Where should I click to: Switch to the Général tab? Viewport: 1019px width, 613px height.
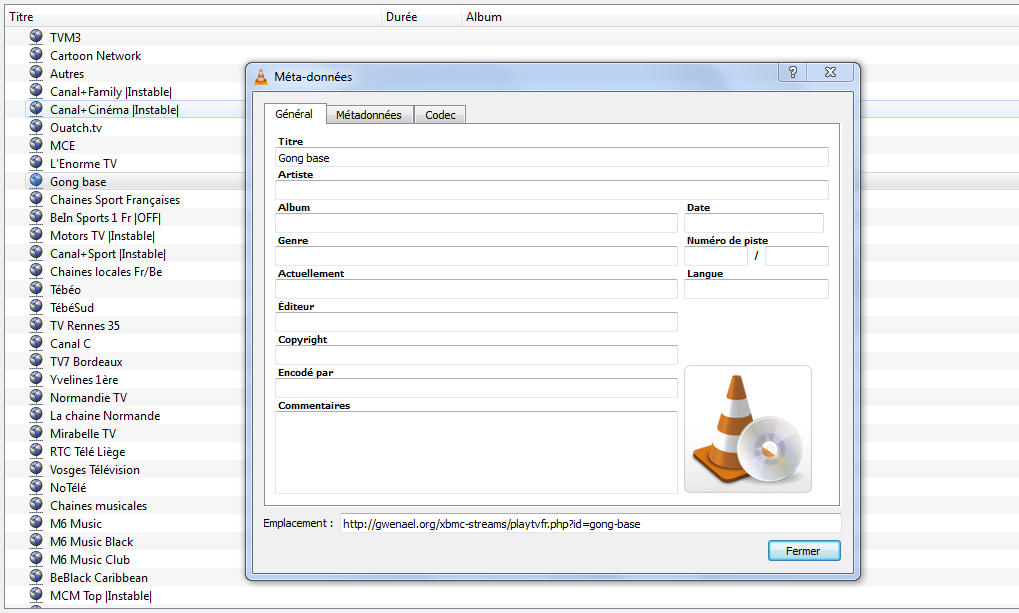[x=294, y=114]
